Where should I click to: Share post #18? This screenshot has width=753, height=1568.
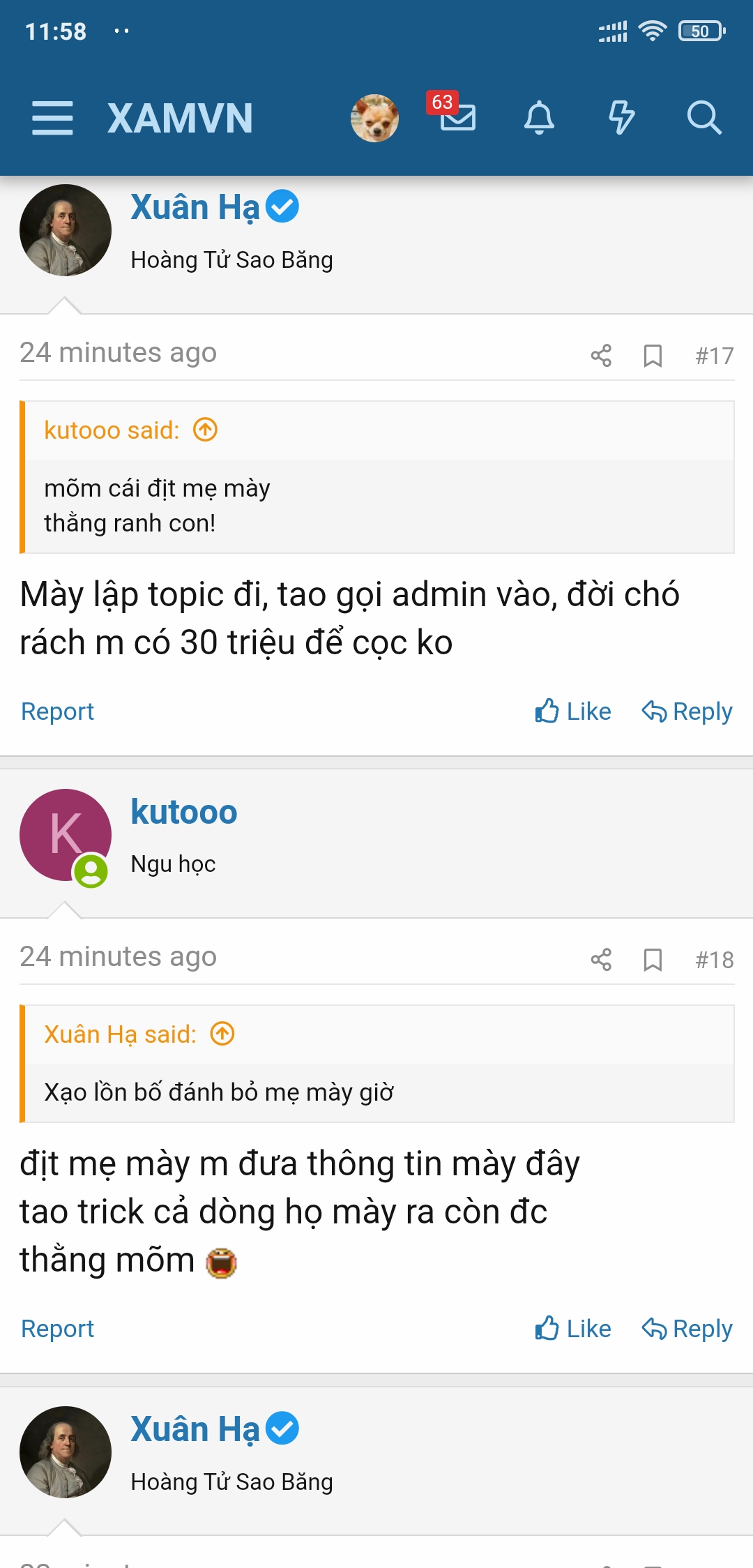(x=601, y=960)
